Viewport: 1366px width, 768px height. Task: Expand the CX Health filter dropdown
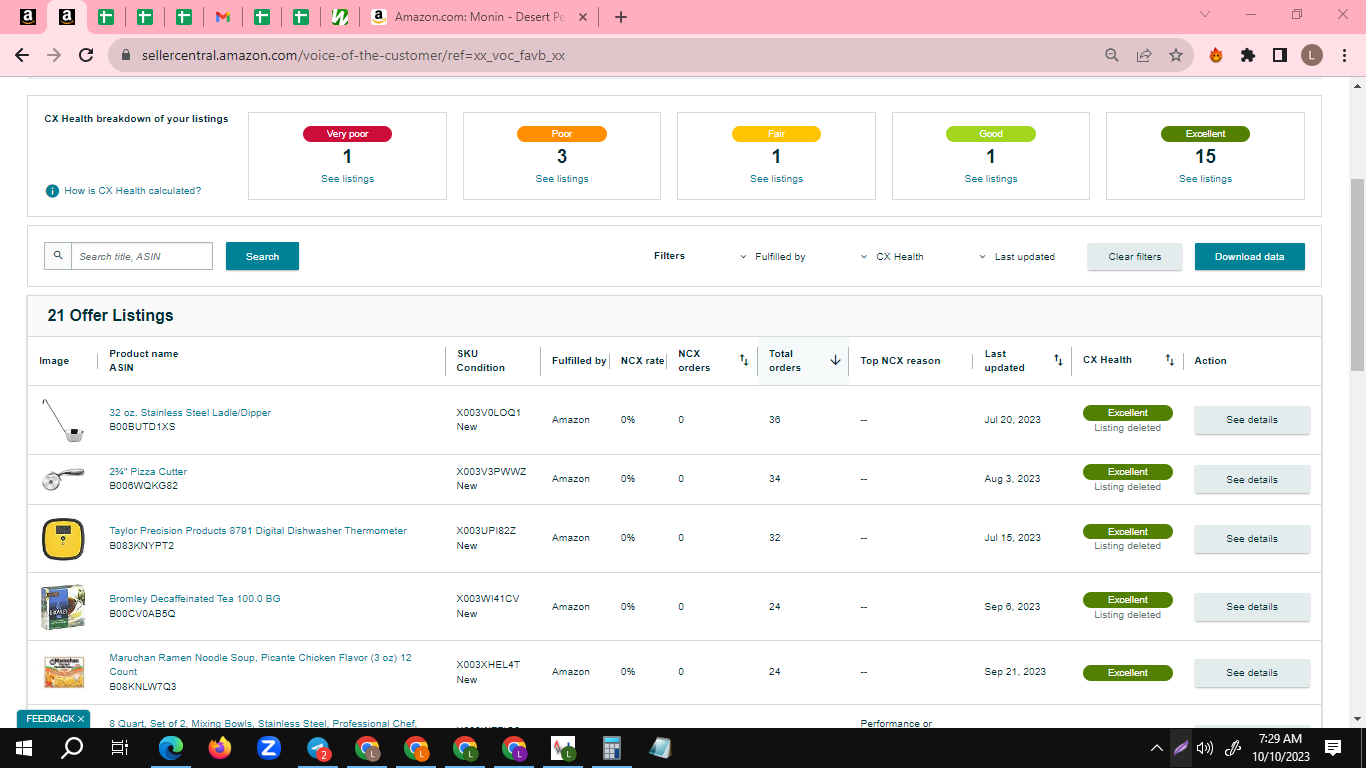(892, 257)
